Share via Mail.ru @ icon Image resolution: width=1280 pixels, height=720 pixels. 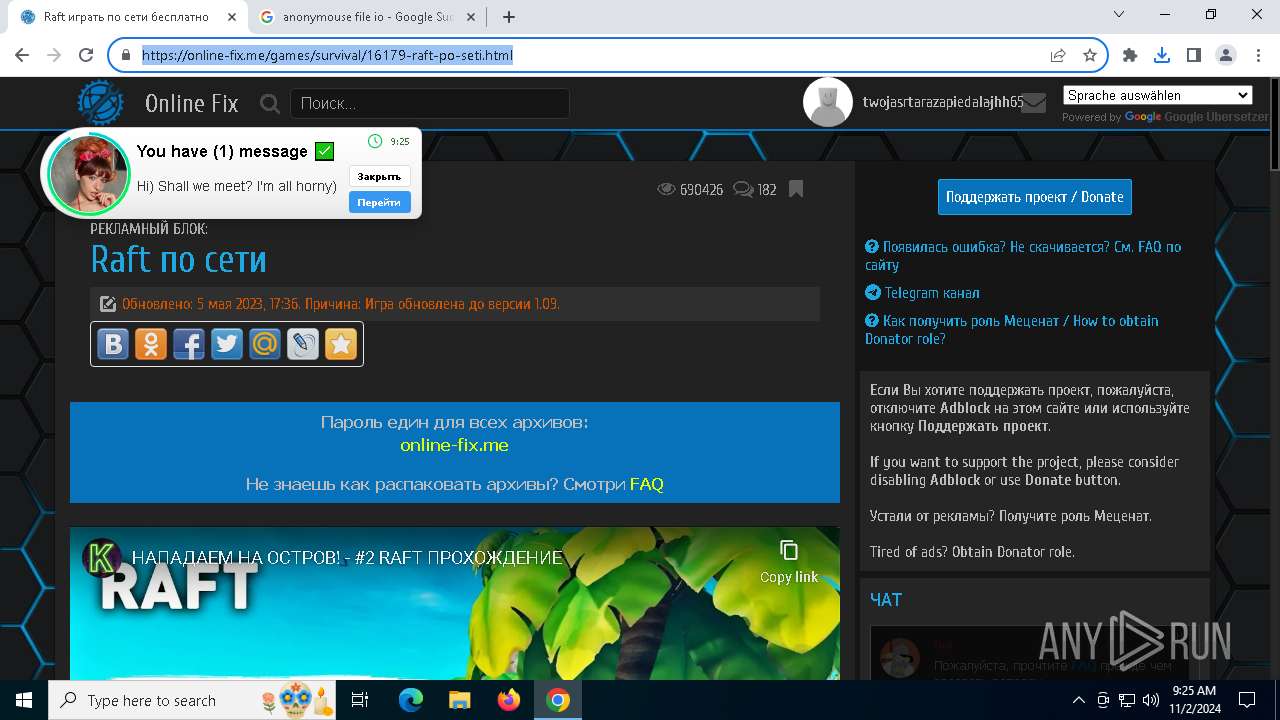tap(265, 344)
